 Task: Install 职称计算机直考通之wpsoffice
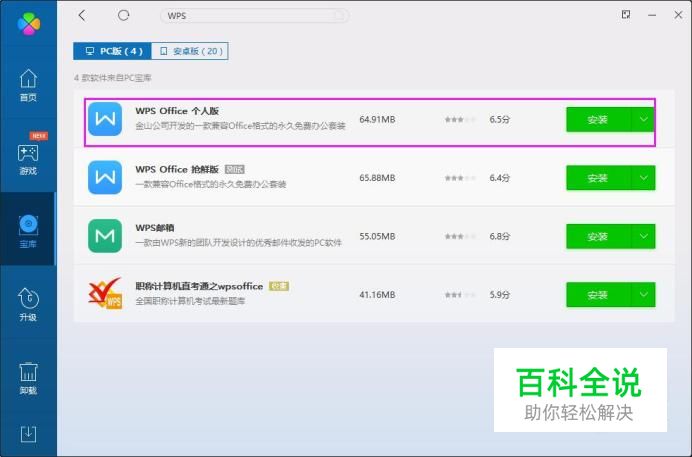(x=598, y=295)
